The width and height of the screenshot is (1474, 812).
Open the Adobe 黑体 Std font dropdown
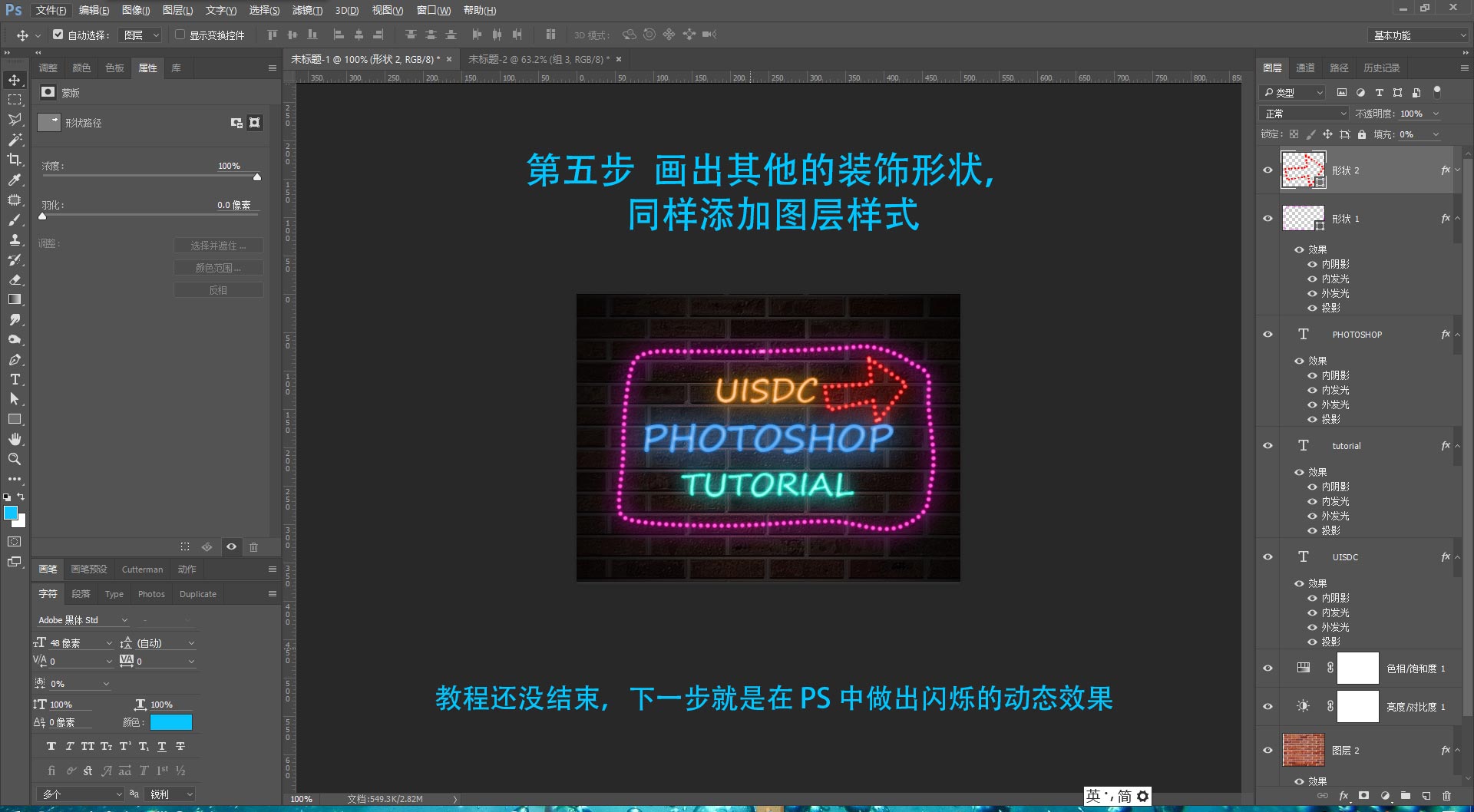(x=82, y=620)
